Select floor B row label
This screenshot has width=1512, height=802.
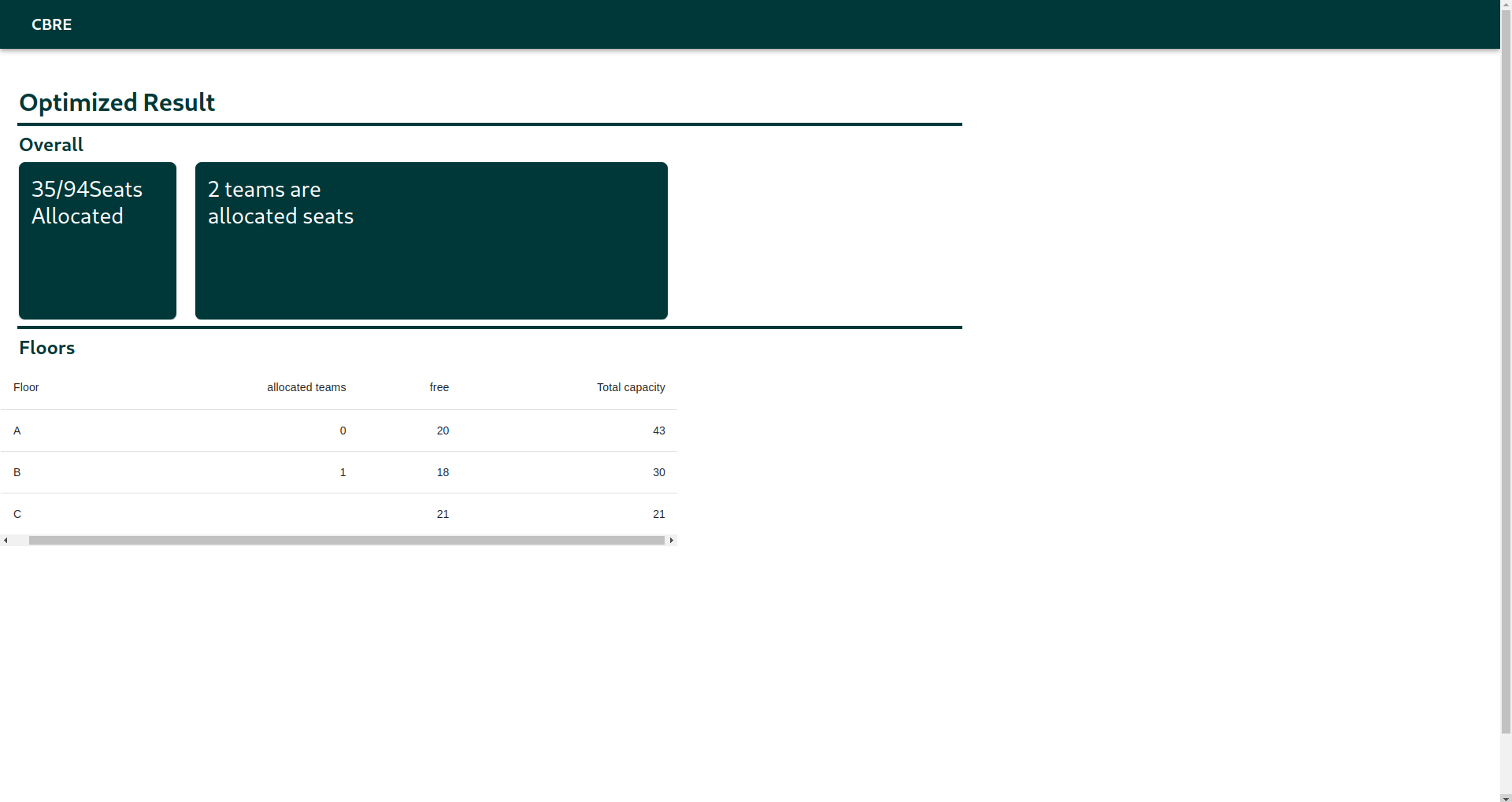tap(17, 472)
